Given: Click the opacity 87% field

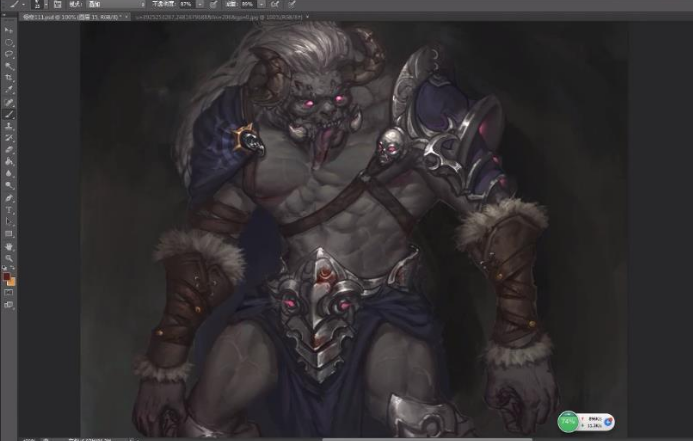Looking at the screenshot, I should (186, 4).
